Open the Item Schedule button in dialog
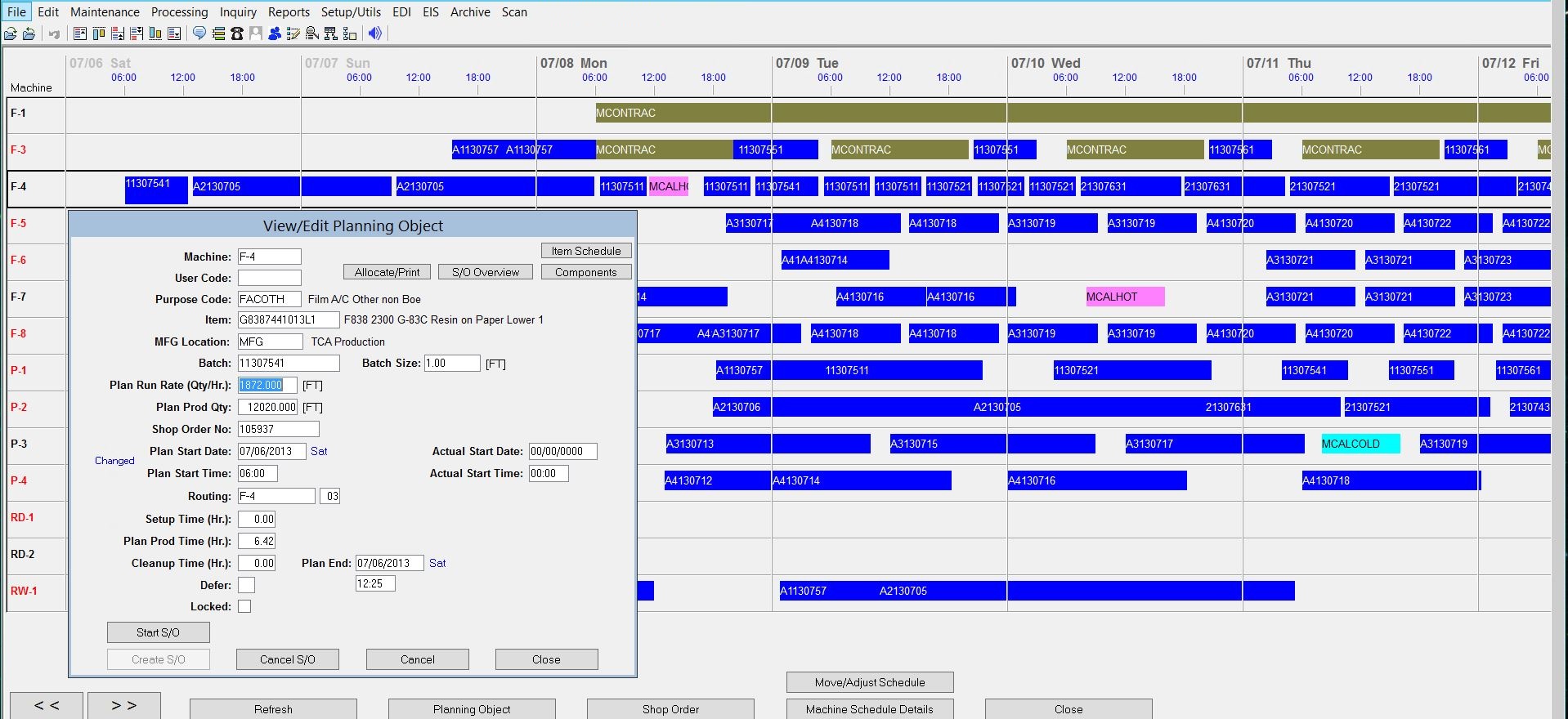1568x719 pixels. tap(585, 251)
